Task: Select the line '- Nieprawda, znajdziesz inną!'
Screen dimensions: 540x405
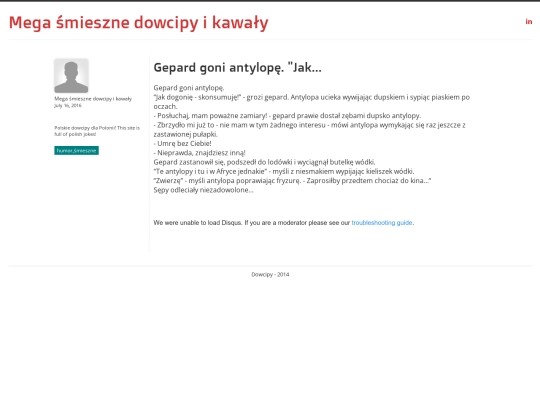Action: coord(200,153)
